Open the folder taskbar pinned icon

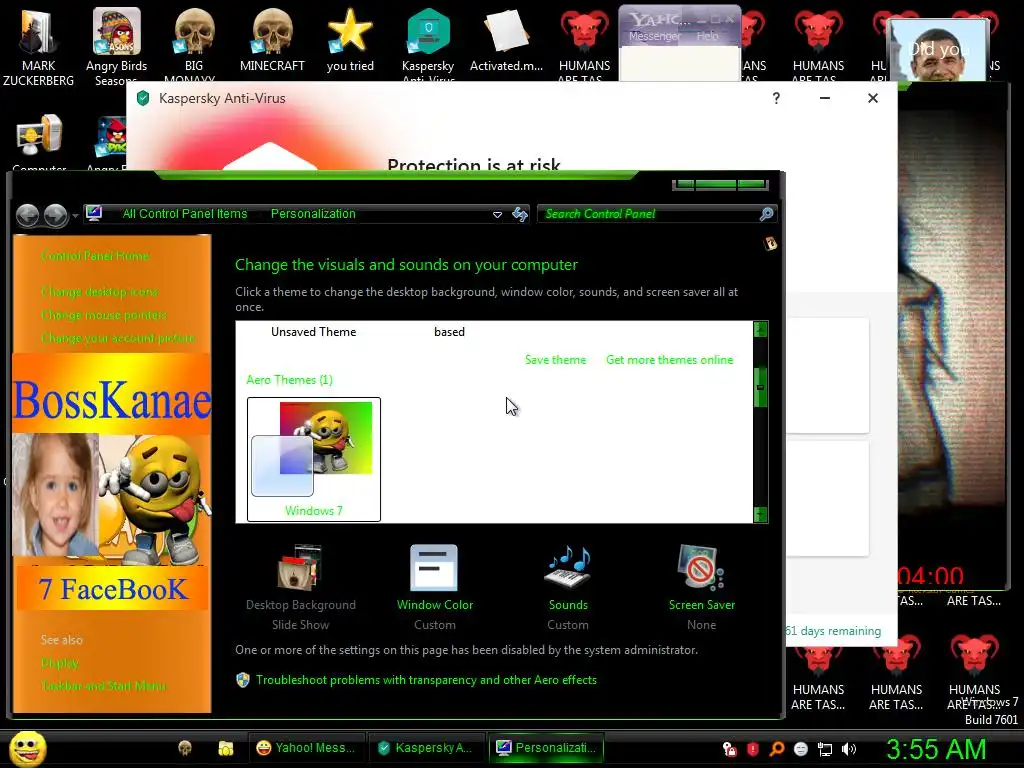coord(225,748)
